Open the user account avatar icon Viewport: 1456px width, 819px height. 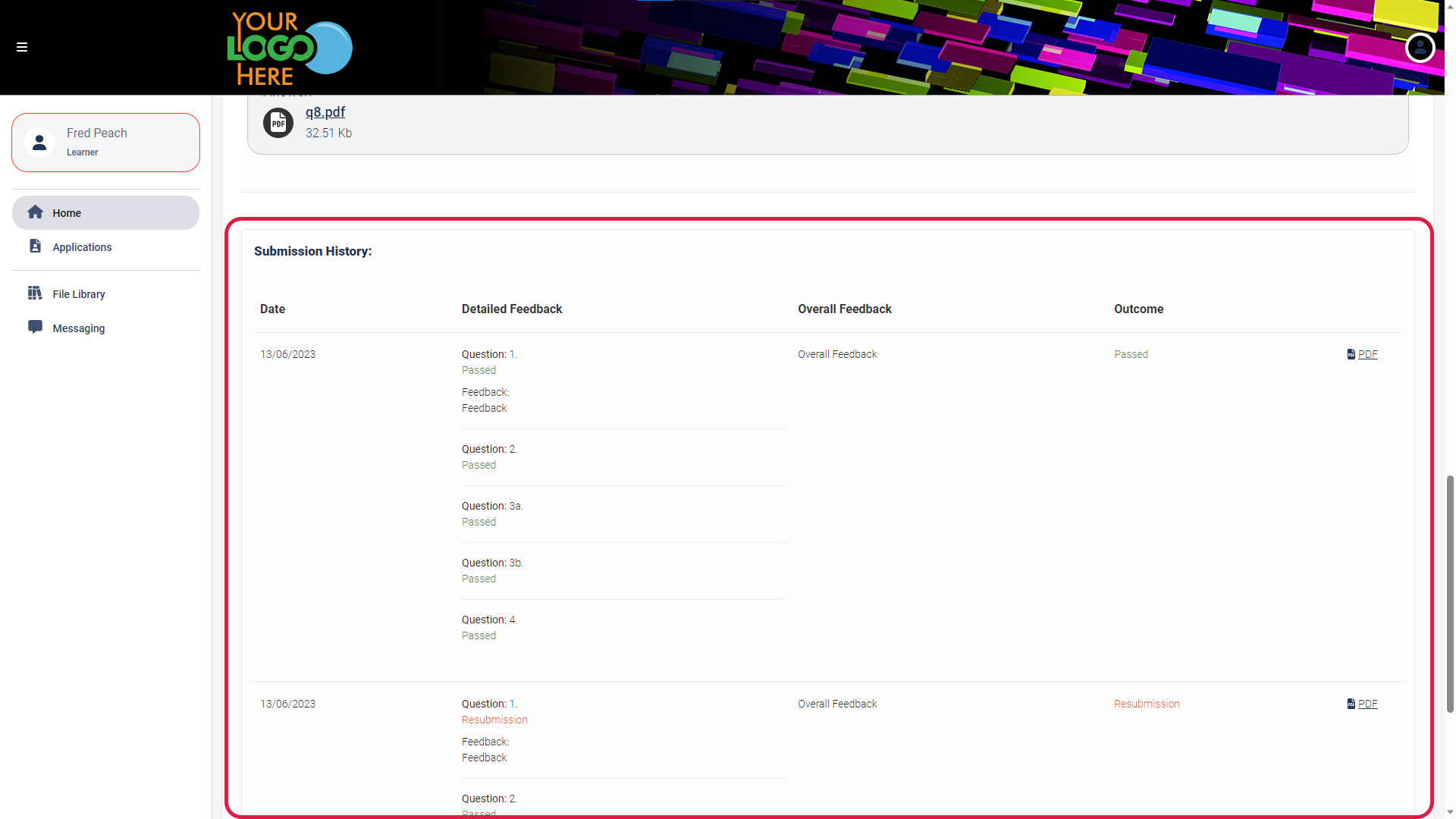pos(1420,48)
